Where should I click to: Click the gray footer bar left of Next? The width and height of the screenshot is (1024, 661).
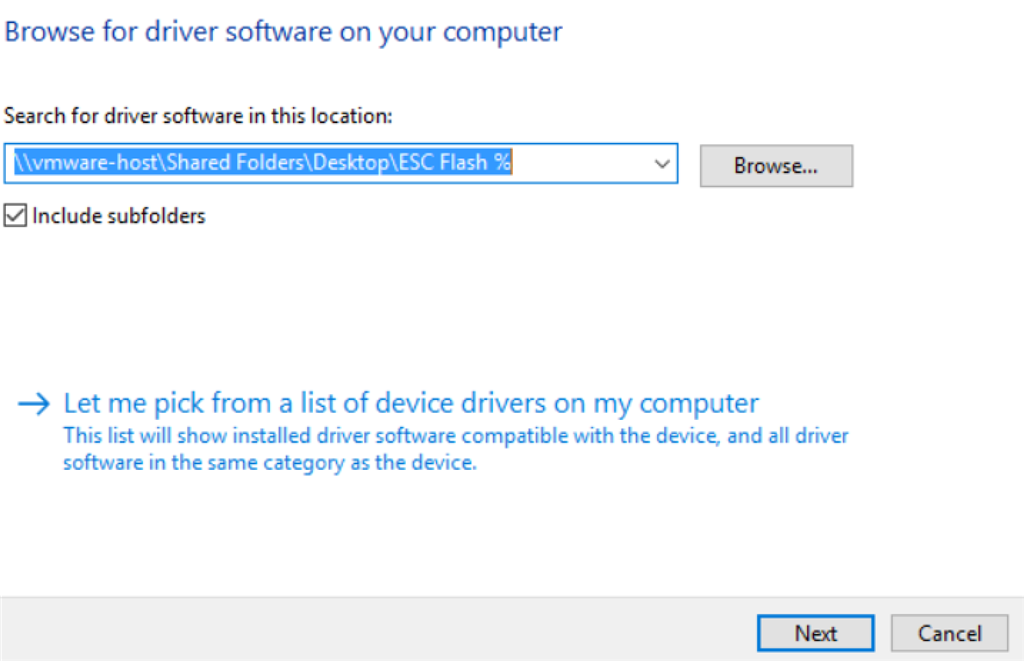pyautogui.click(x=379, y=630)
